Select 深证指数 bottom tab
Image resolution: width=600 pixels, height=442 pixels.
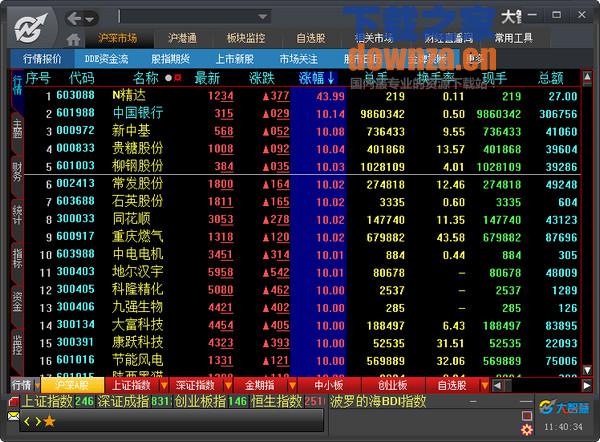tap(195, 385)
